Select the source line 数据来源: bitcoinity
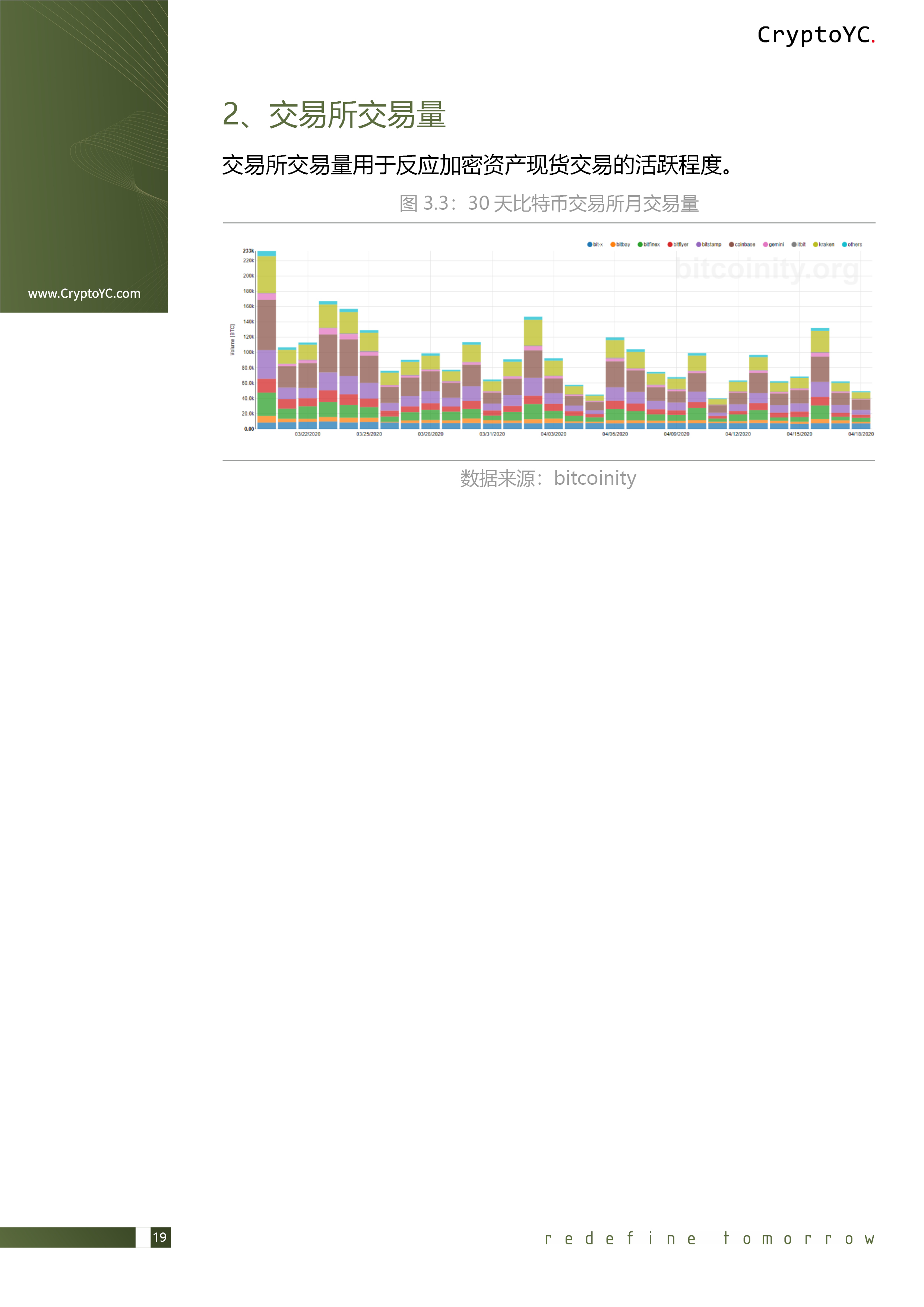The image size is (924, 1307). pyautogui.click(x=548, y=478)
